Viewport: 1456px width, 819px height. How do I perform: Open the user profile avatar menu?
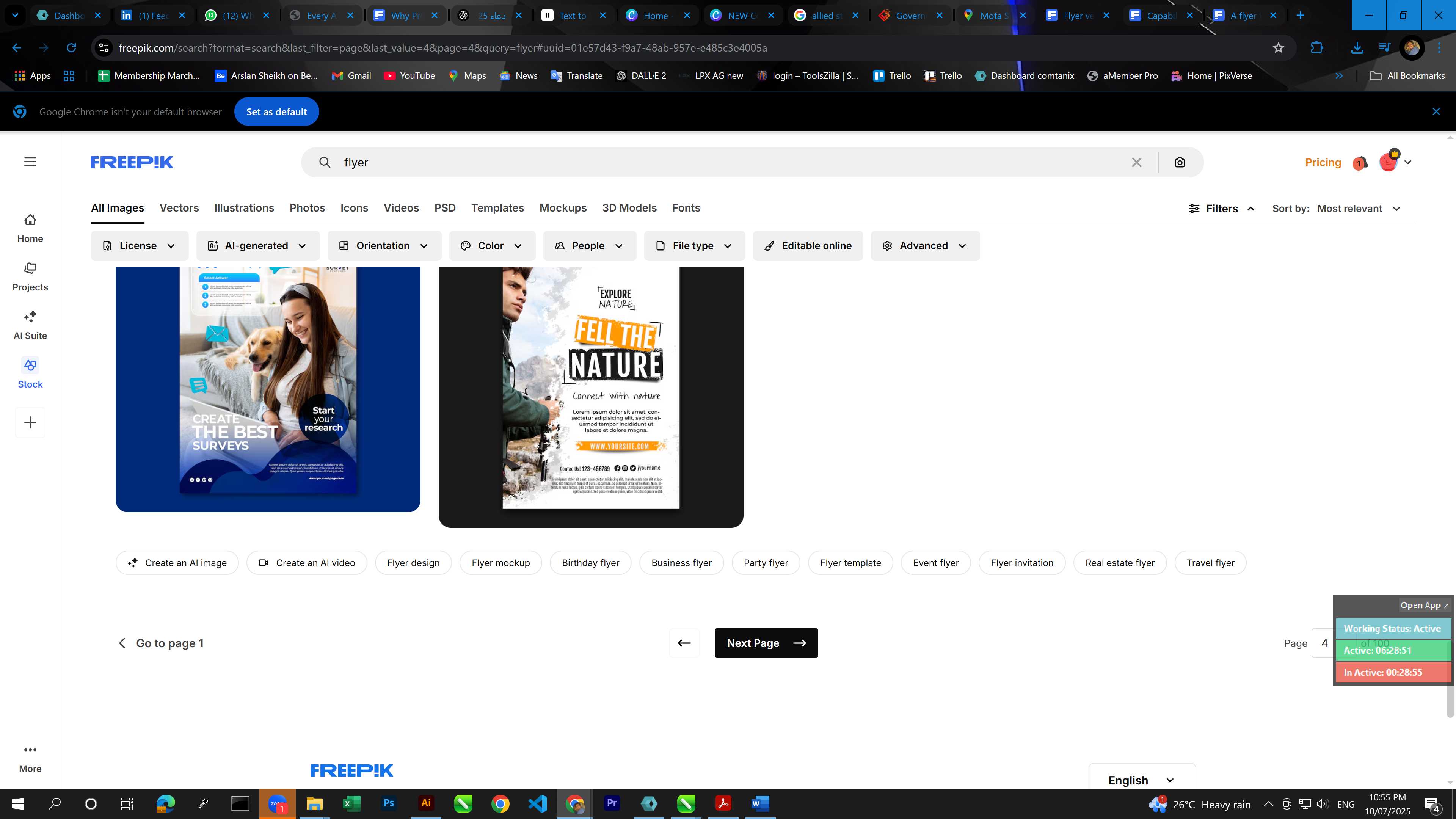coord(1395,162)
